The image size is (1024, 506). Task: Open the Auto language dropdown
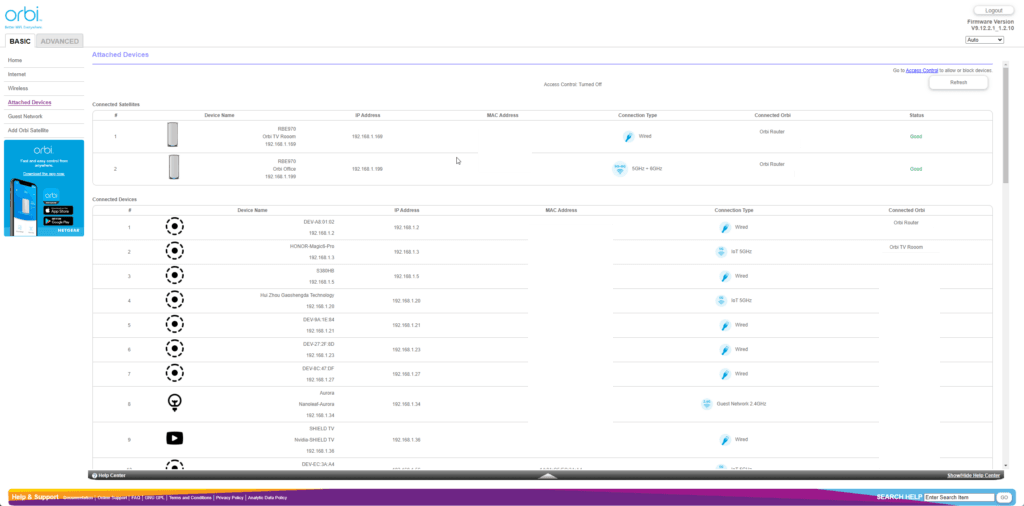pyautogui.click(x=984, y=40)
